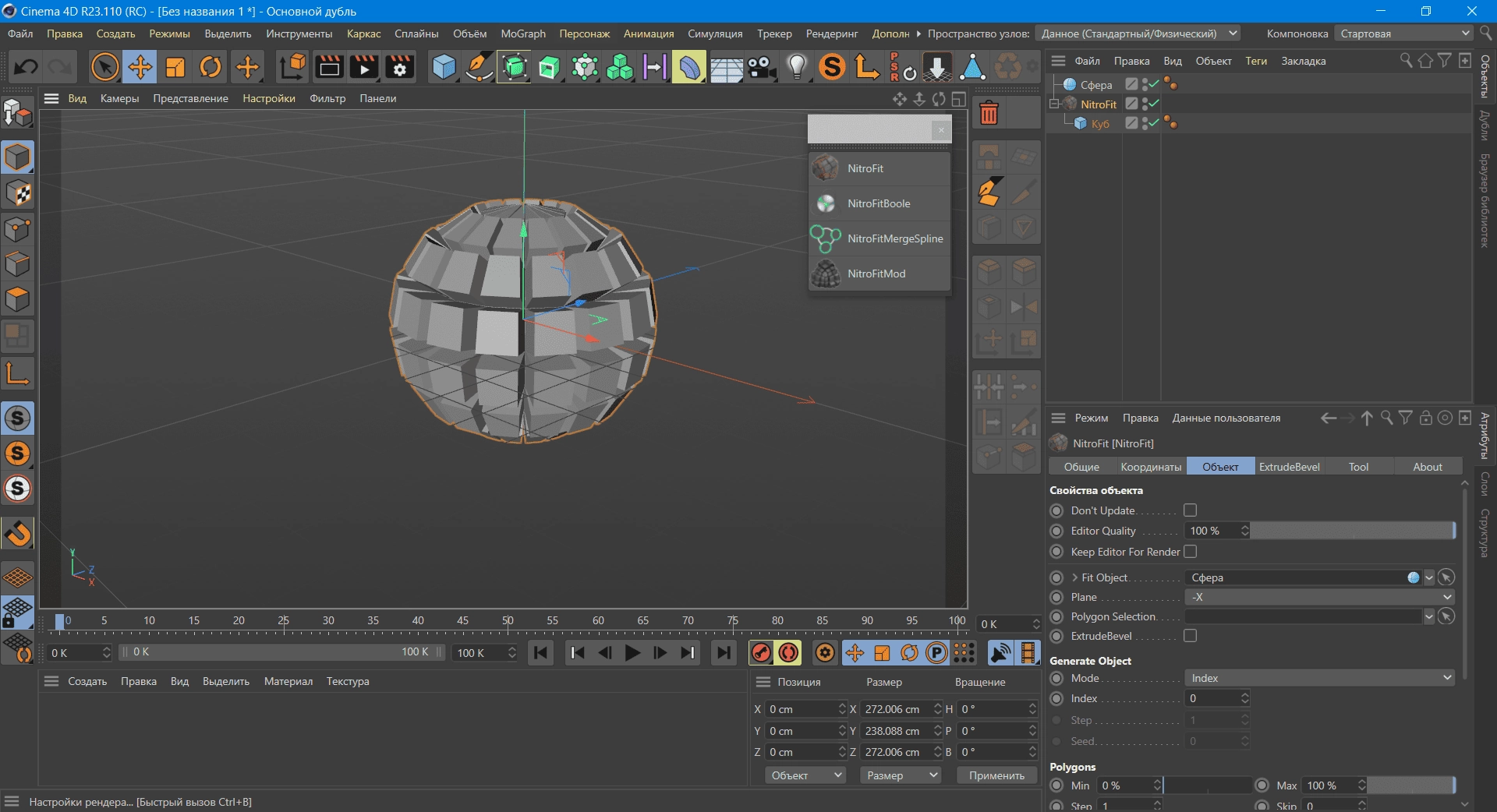Enable Model mode cube icon in left toolbar
The width and height of the screenshot is (1497, 812).
coord(17,157)
